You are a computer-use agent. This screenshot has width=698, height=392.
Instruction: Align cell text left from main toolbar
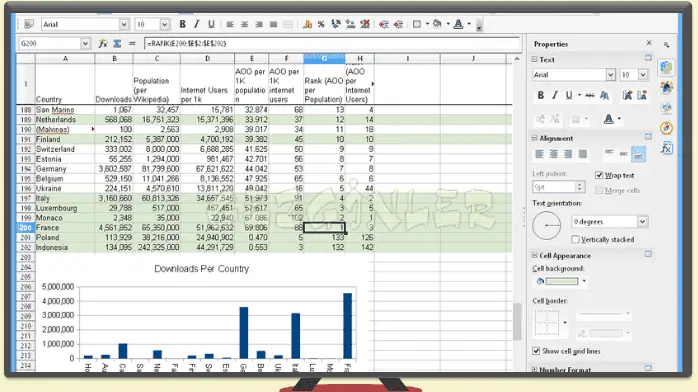pos(230,24)
